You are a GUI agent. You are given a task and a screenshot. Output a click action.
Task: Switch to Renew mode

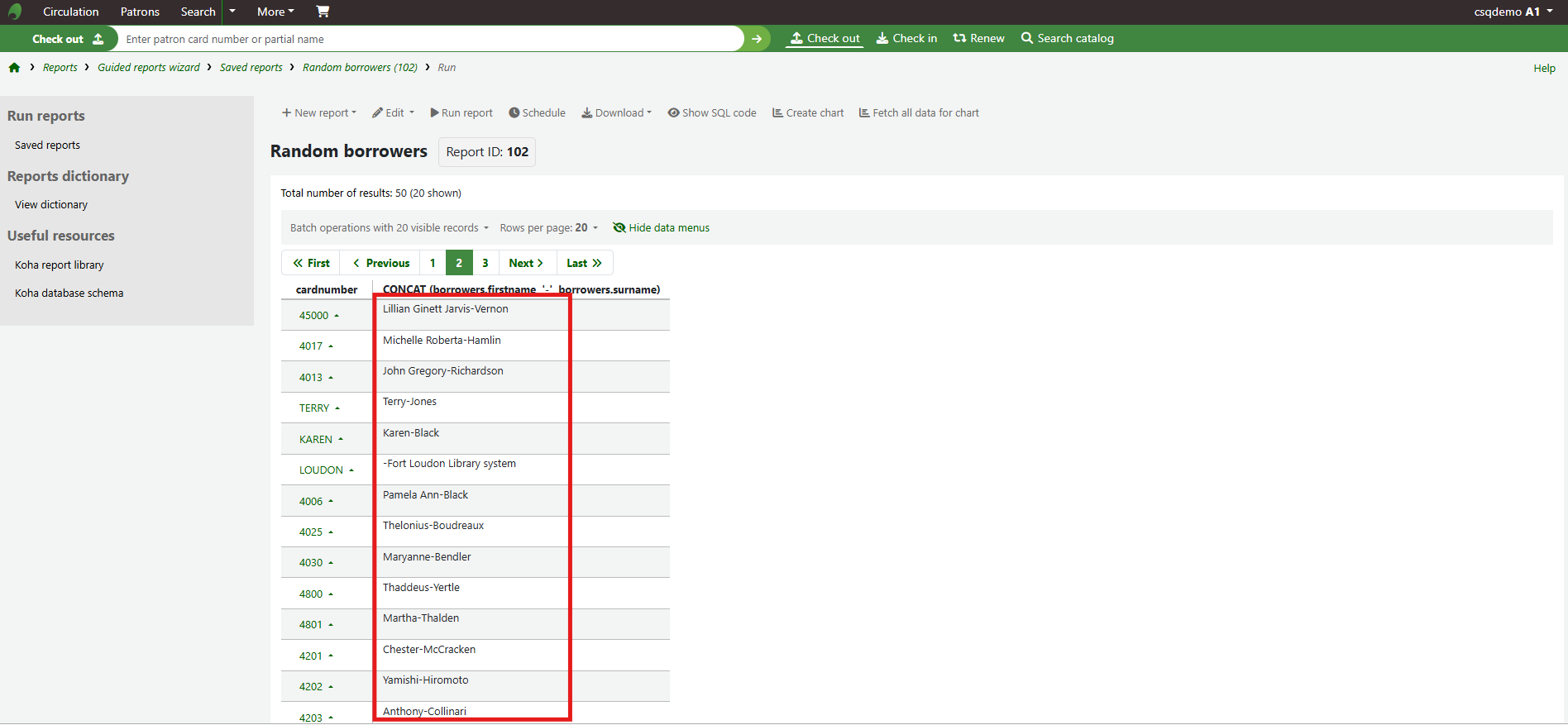coord(978,38)
